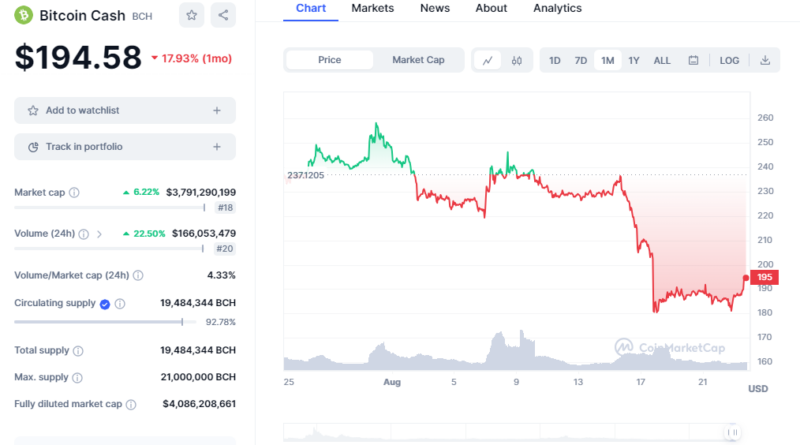Expand Track in portfolio plus

point(217,147)
